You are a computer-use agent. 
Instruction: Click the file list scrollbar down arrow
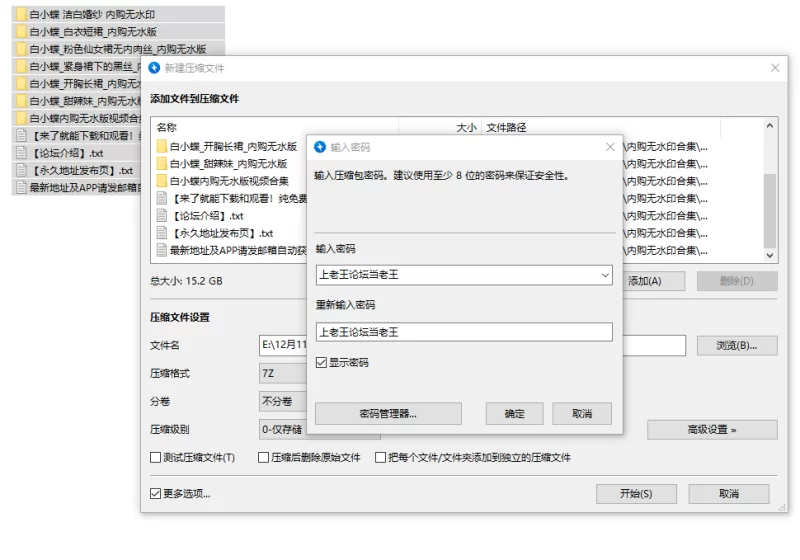point(770,256)
